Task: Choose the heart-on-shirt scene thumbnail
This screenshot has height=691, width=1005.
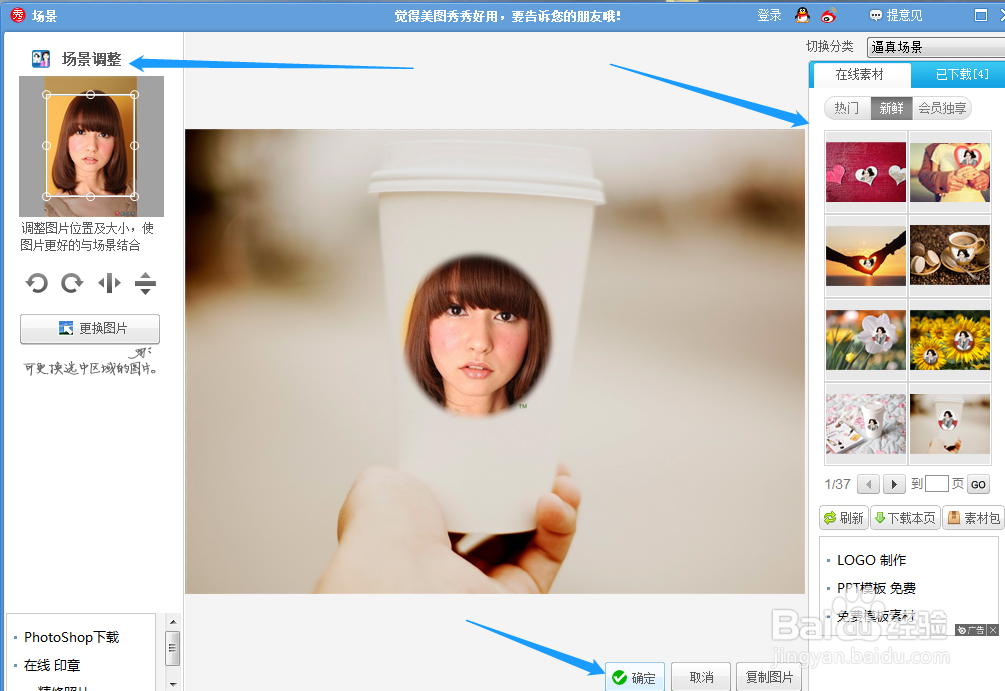Action: (950, 172)
